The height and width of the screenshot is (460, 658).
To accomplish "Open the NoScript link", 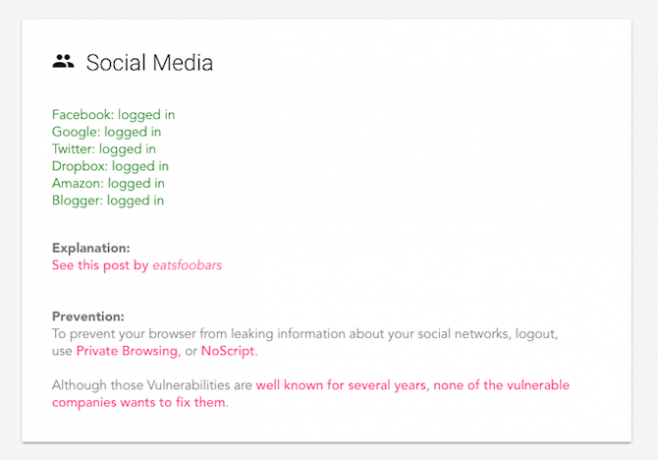I will pos(228,351).
